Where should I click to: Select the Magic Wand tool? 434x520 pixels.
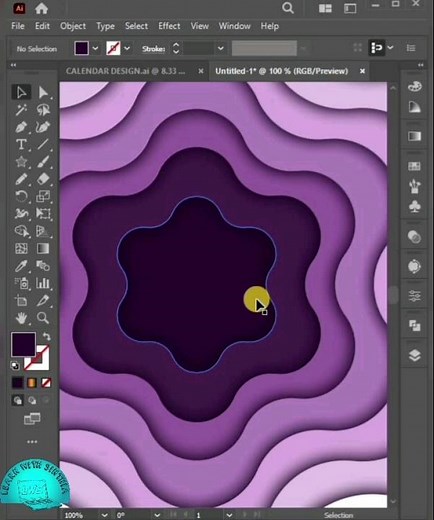point(21,109)
